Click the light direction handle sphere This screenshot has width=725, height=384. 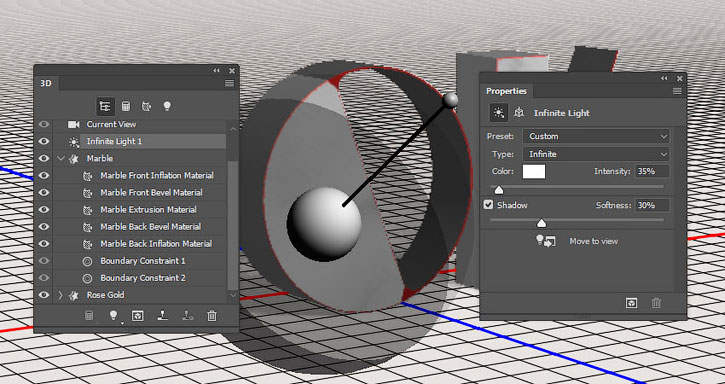450,100
